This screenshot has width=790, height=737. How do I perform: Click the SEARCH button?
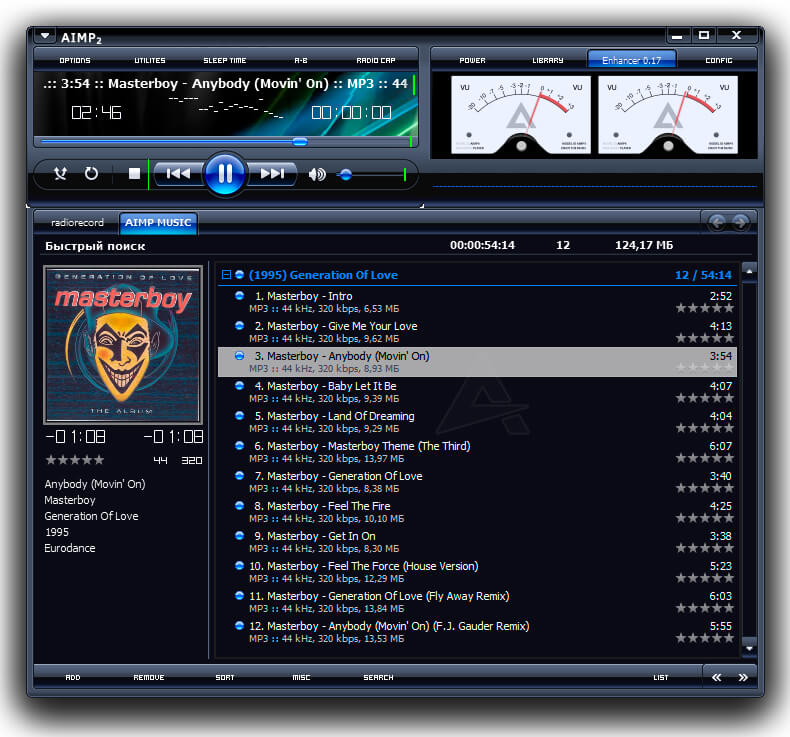(378, 678)
